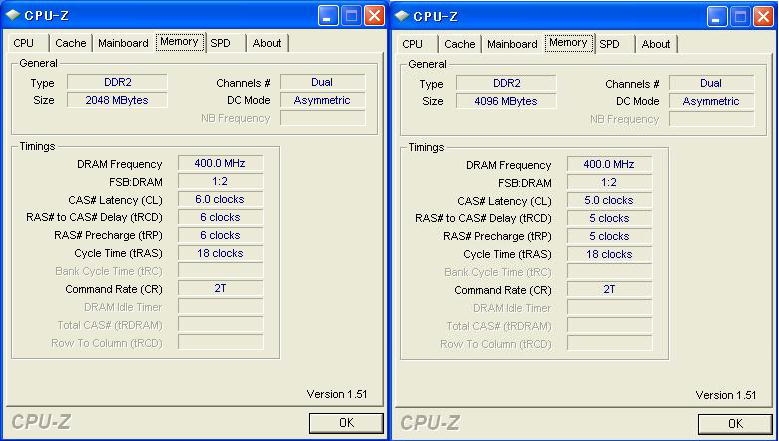The height and width of the screenshot is (441, 779).
Task: Click empty DRAM Idle Timer field in left window
Action: tap(221, 306)
